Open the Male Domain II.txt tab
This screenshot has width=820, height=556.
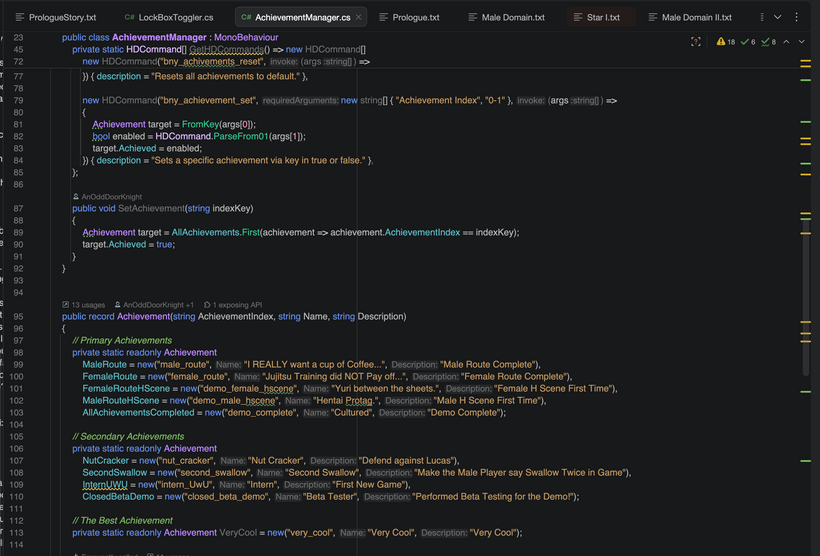pyautogui.click(x=696, y=17)
